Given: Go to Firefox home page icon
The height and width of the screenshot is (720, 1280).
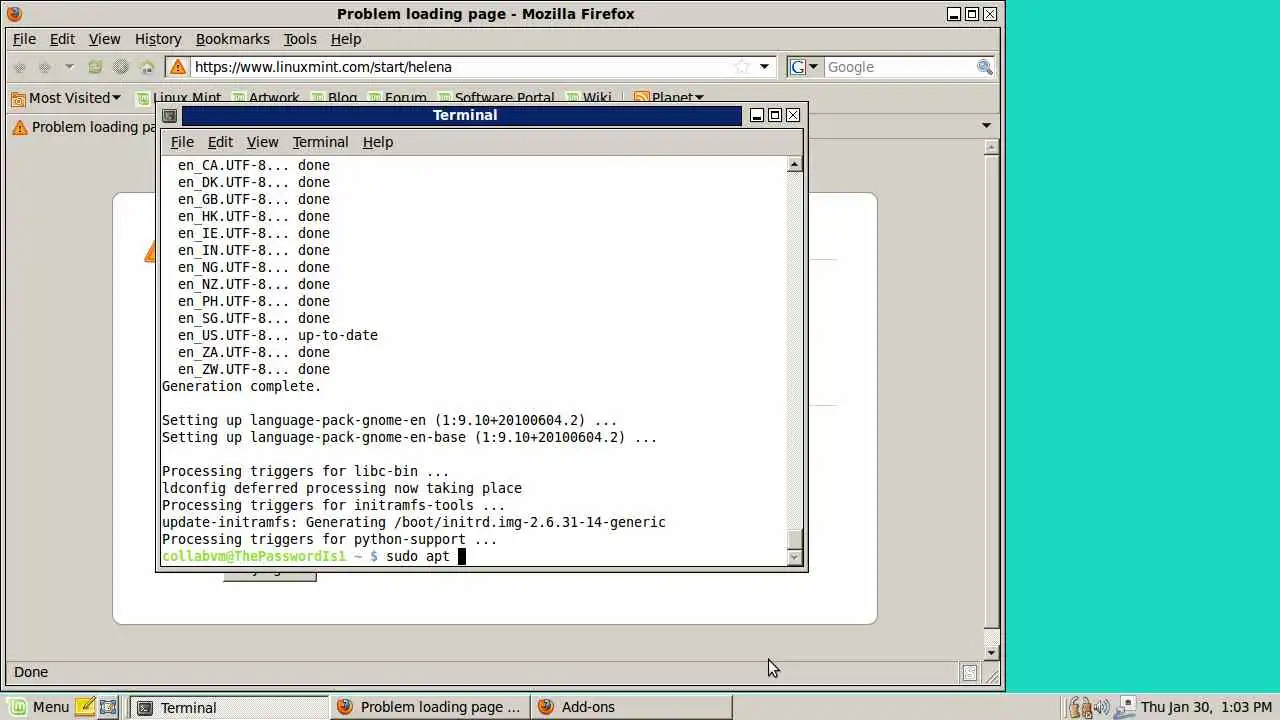Looking at the screenshot, I should (147, 67).
